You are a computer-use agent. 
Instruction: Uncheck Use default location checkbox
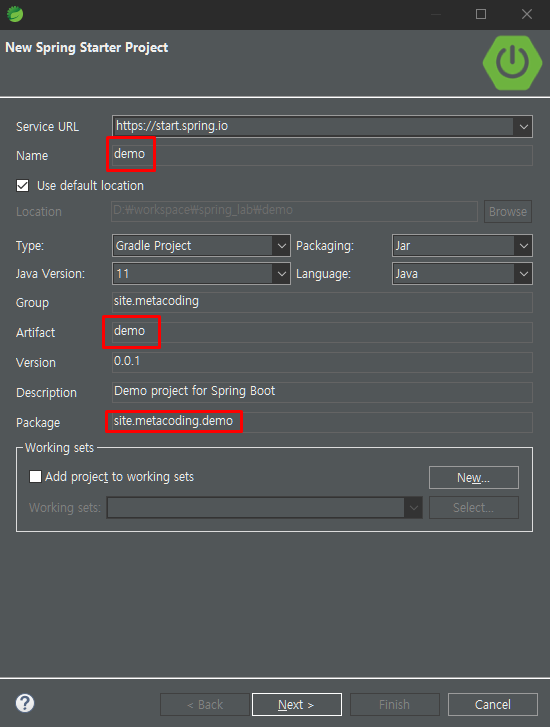point(22,185)
